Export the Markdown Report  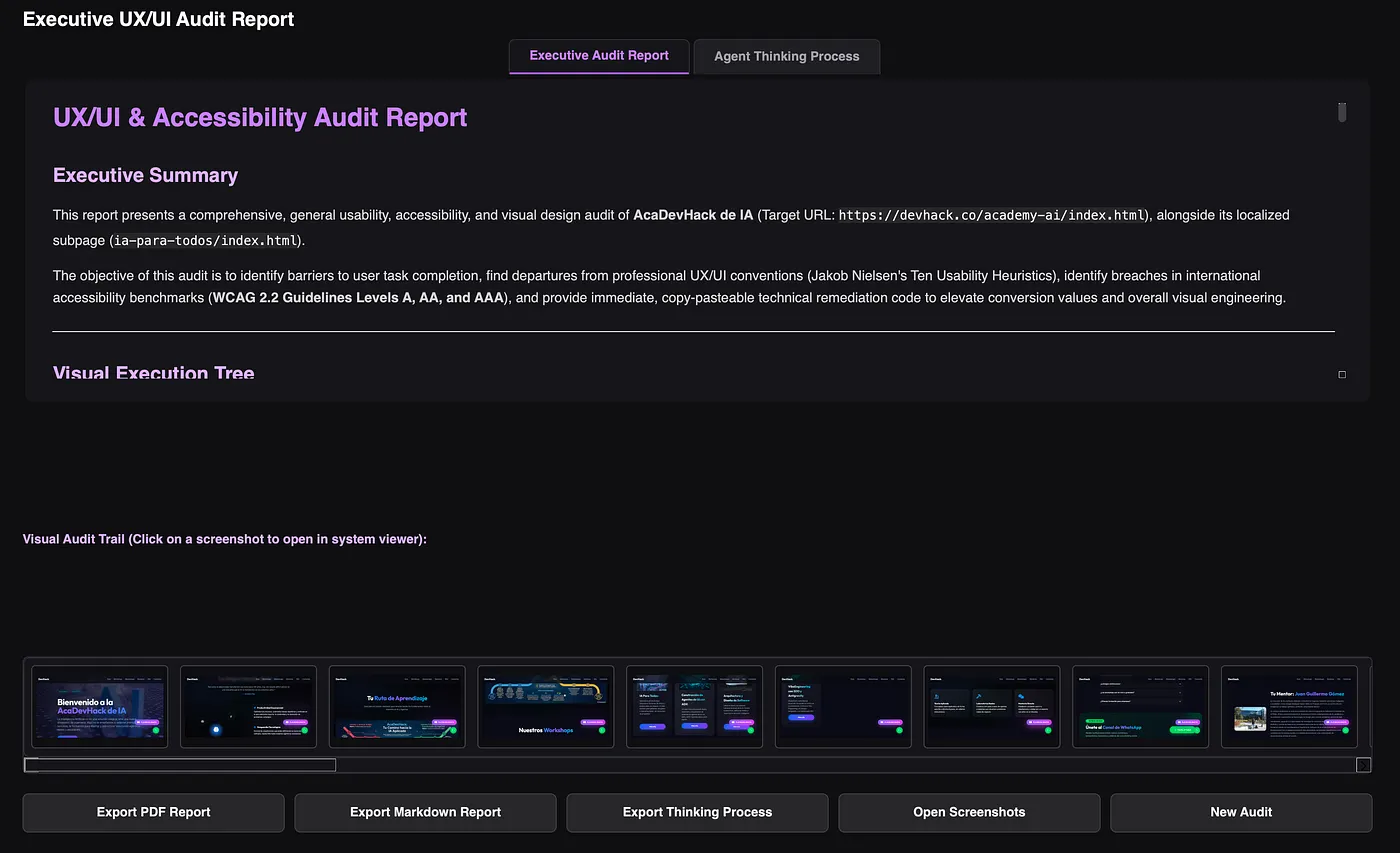425,812
